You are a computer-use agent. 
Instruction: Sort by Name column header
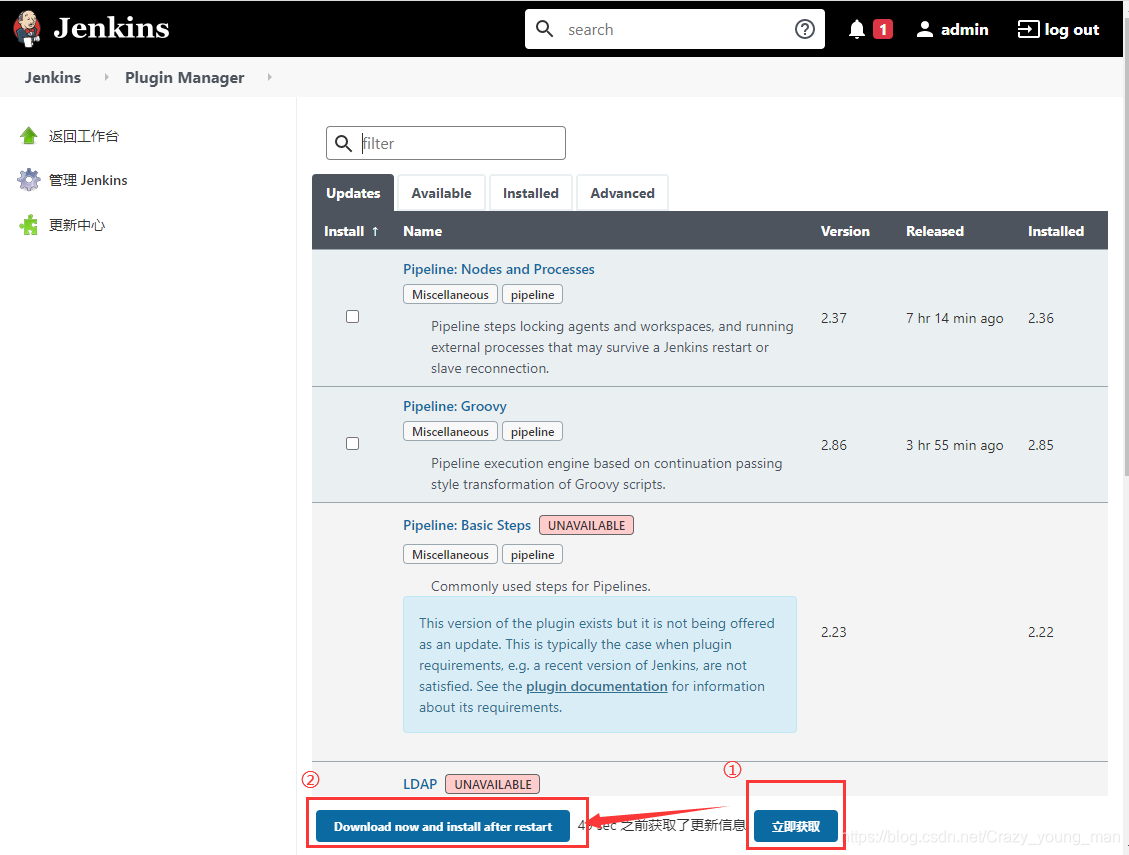click(x=423, y=231)
